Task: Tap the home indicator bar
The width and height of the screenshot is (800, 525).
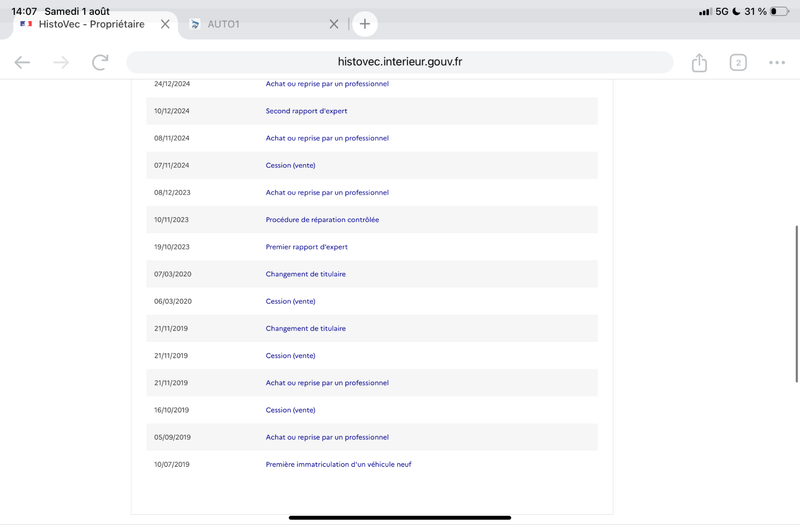Action: [399, 517]
